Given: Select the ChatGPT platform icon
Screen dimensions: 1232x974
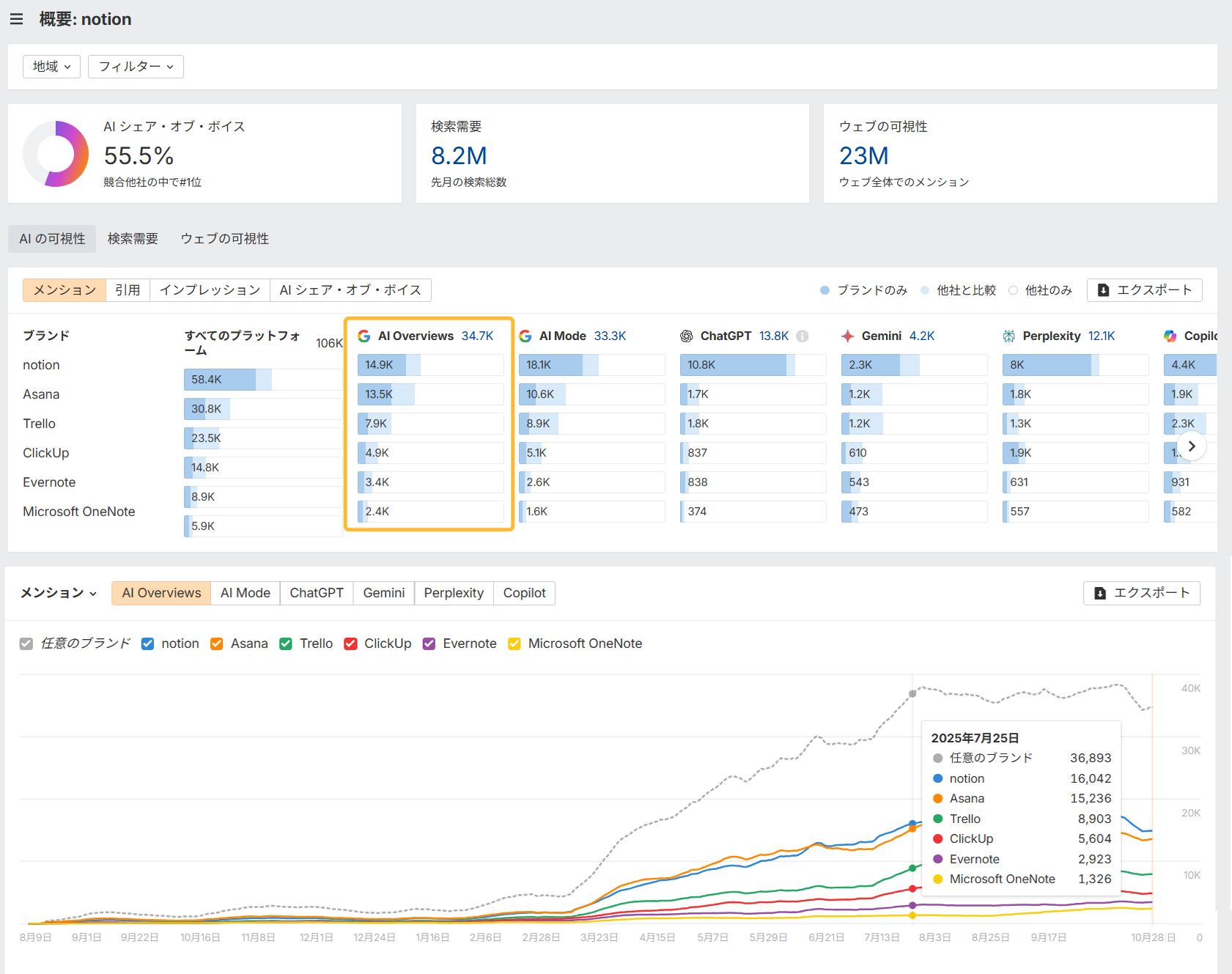Looking at the screenshot, I should [x=686, y=336].
